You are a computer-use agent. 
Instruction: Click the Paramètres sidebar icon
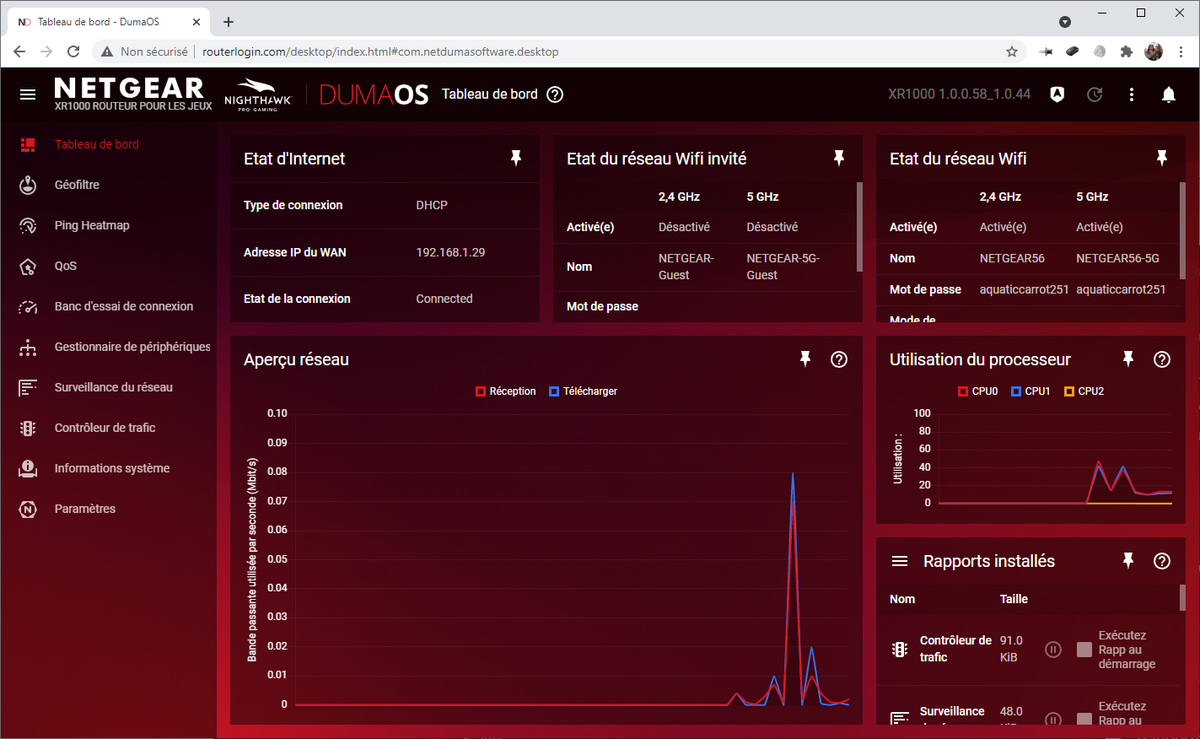(x=28, y=509)
